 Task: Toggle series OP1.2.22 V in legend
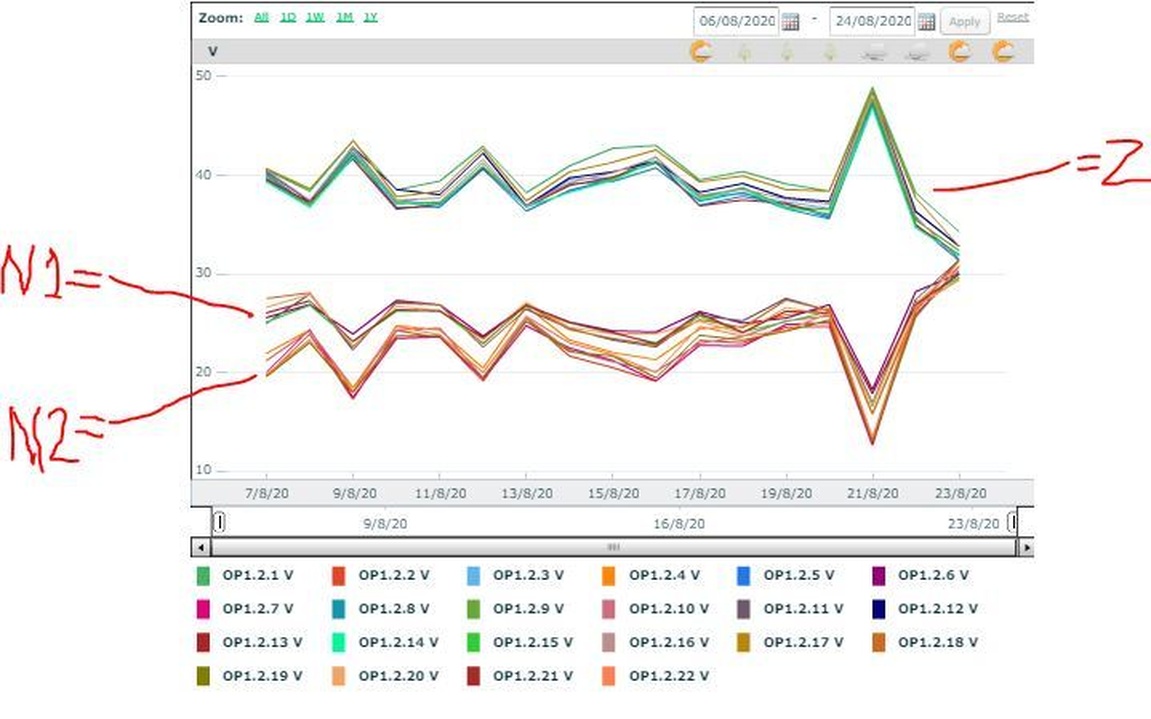pos(656,676)
